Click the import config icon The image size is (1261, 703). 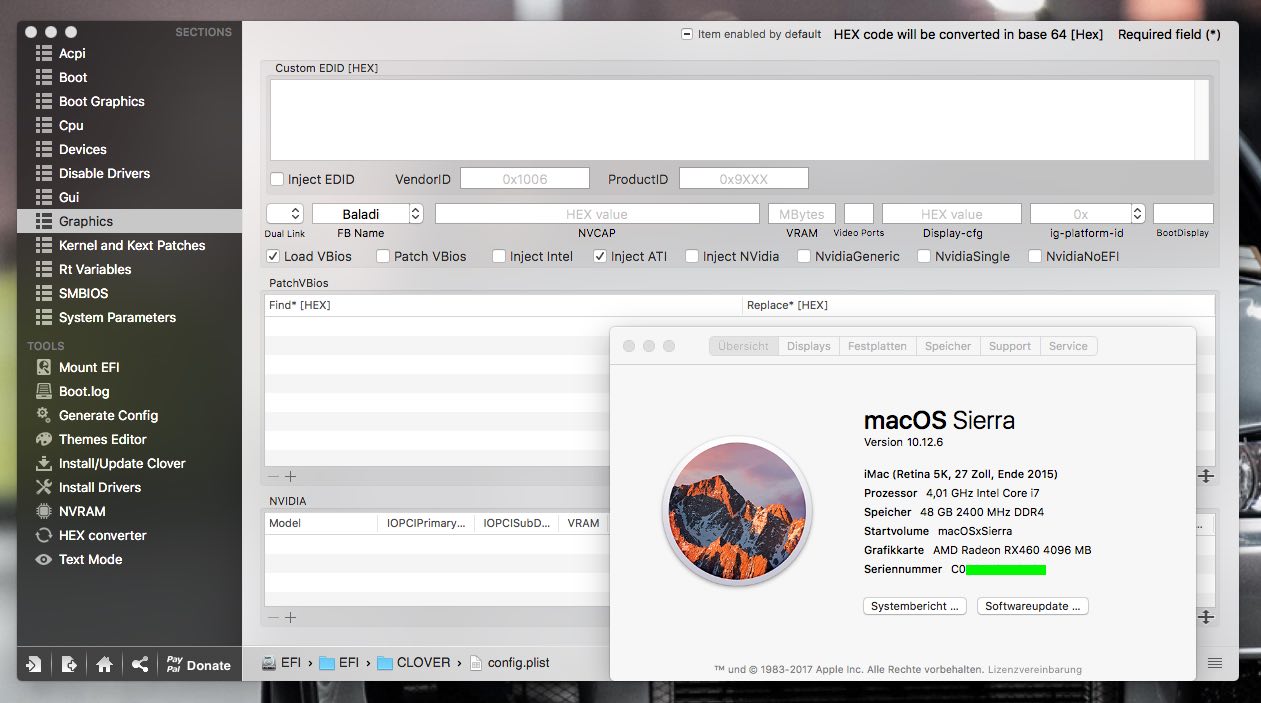click(x=33, y=664)
